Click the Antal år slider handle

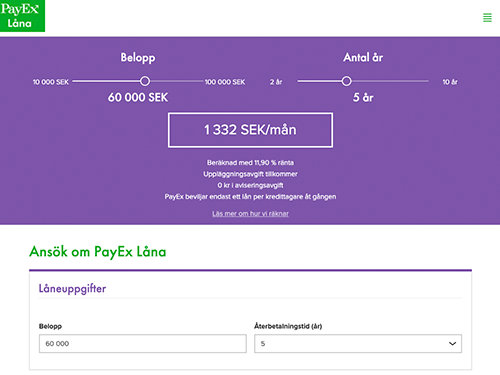click(346, 81)
